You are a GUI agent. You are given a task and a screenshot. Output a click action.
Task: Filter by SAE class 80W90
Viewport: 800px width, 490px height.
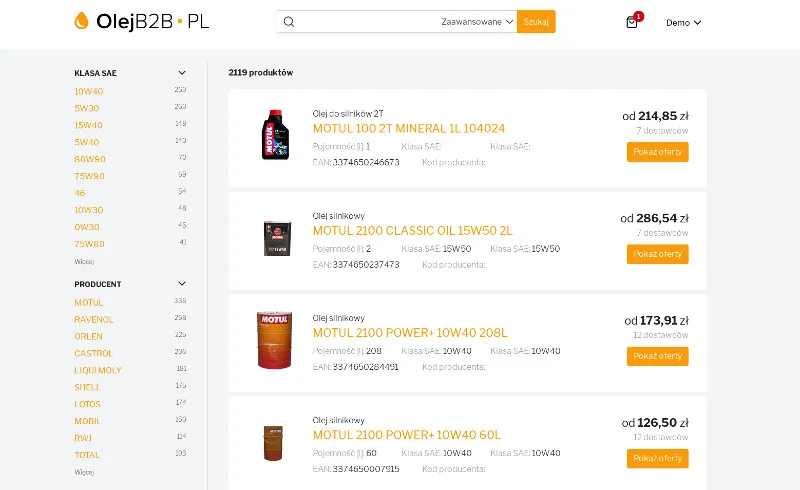pyautogui.click(x=90, y=159)
